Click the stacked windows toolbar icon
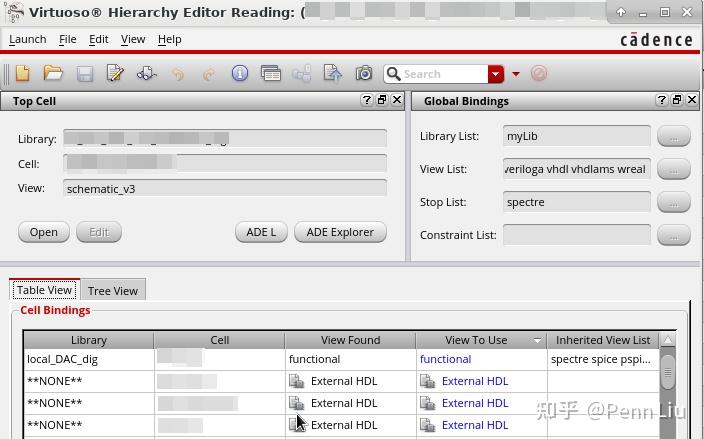The height and width of the screenshot is (439, 704). (x=270, y=73)
